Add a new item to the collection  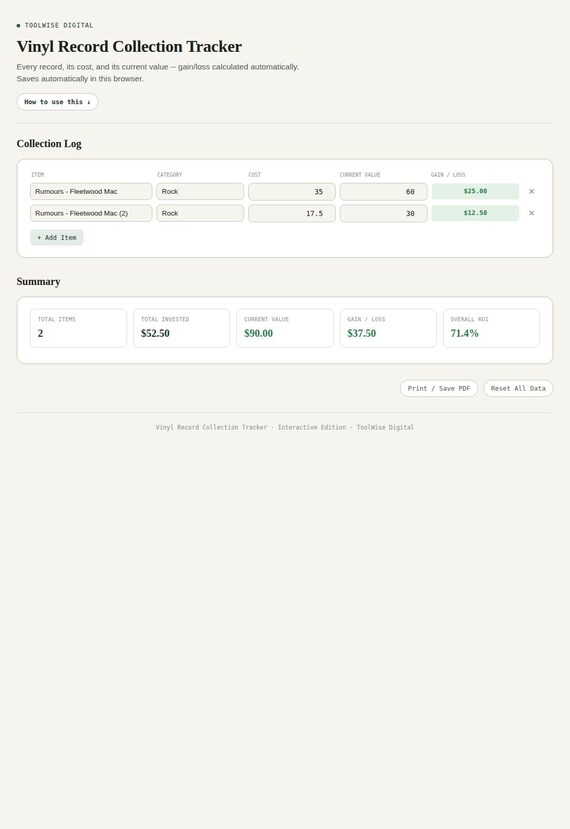point(57,237)
